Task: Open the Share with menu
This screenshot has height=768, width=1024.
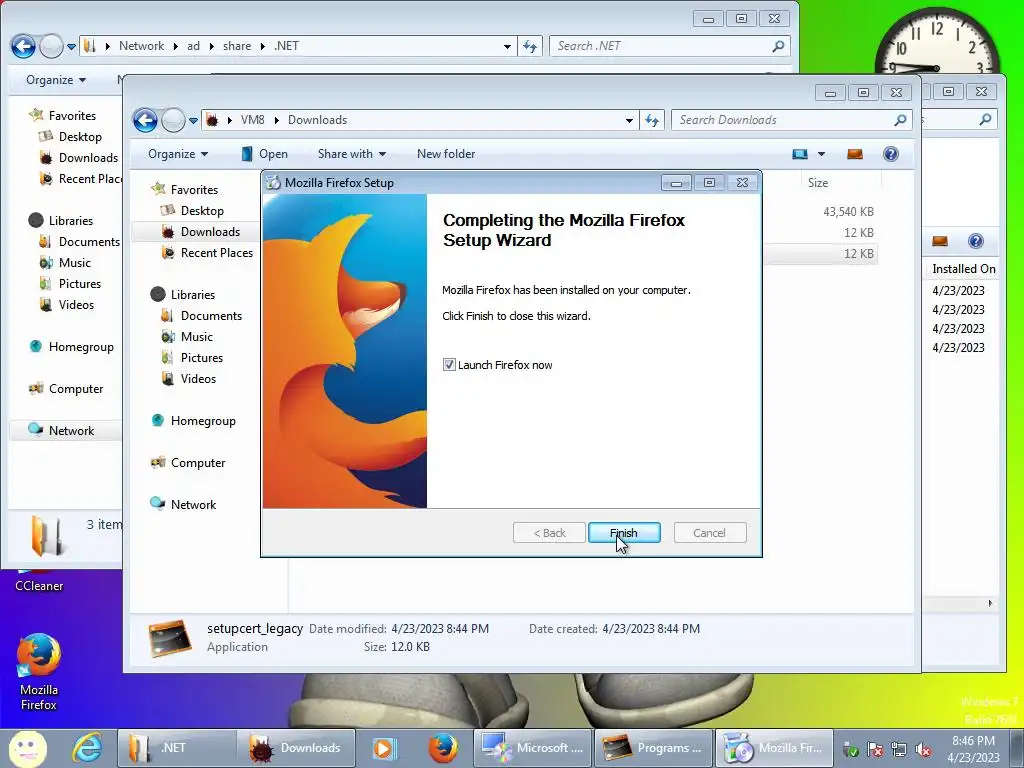Action: tap(351, 154)
